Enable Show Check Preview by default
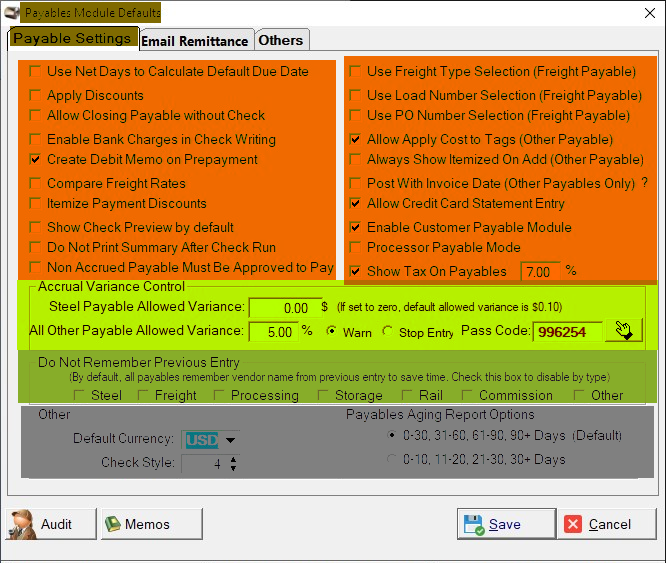 click(x=35, y=227)
